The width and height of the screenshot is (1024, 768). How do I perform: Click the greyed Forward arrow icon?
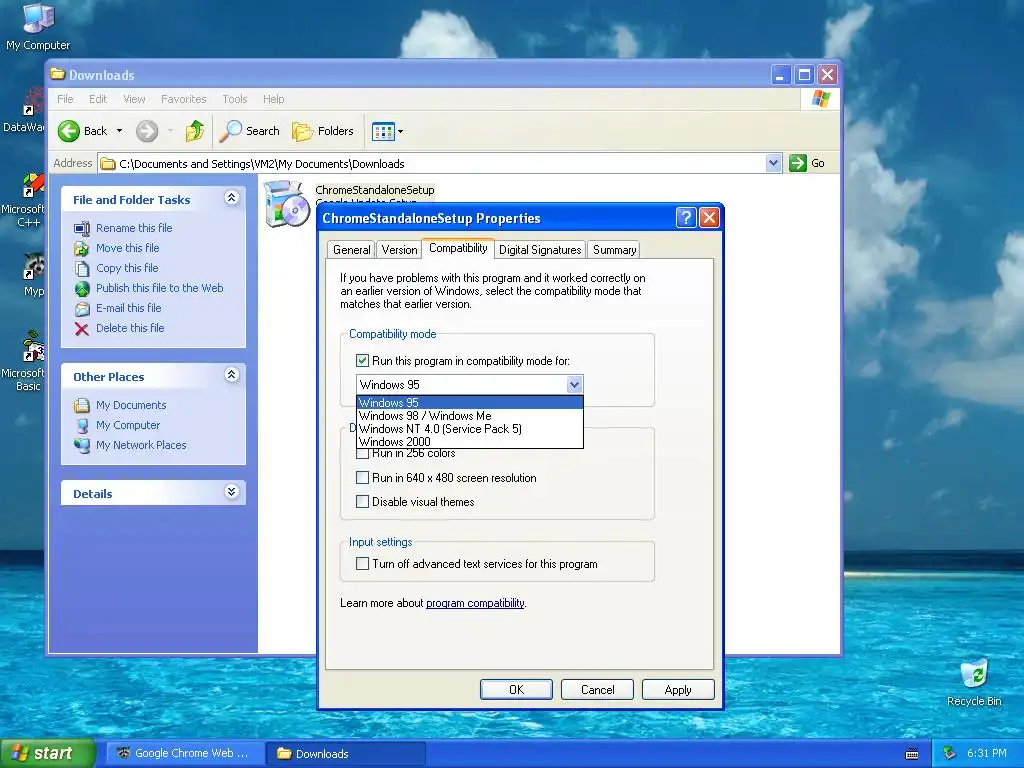coord(147,131)
